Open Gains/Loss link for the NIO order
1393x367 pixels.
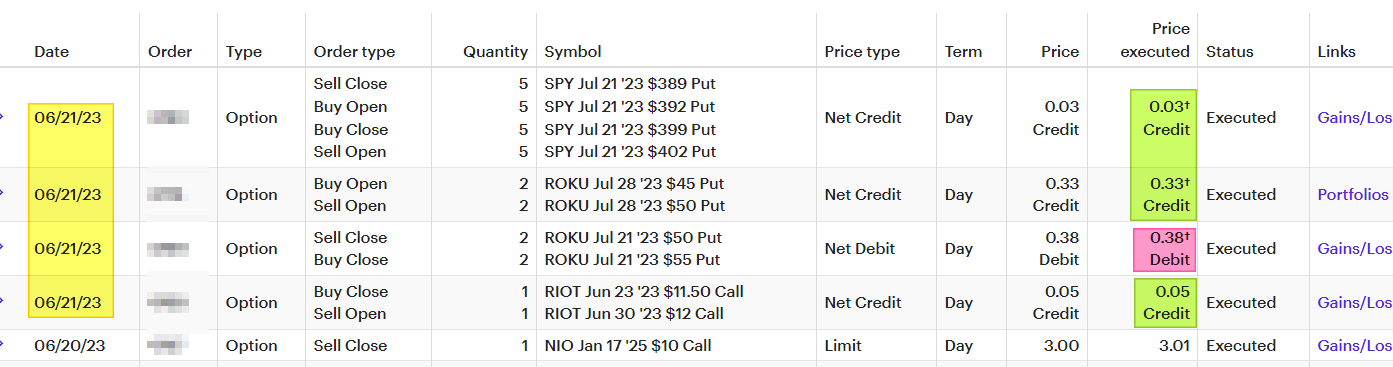tap(1355, 346)
